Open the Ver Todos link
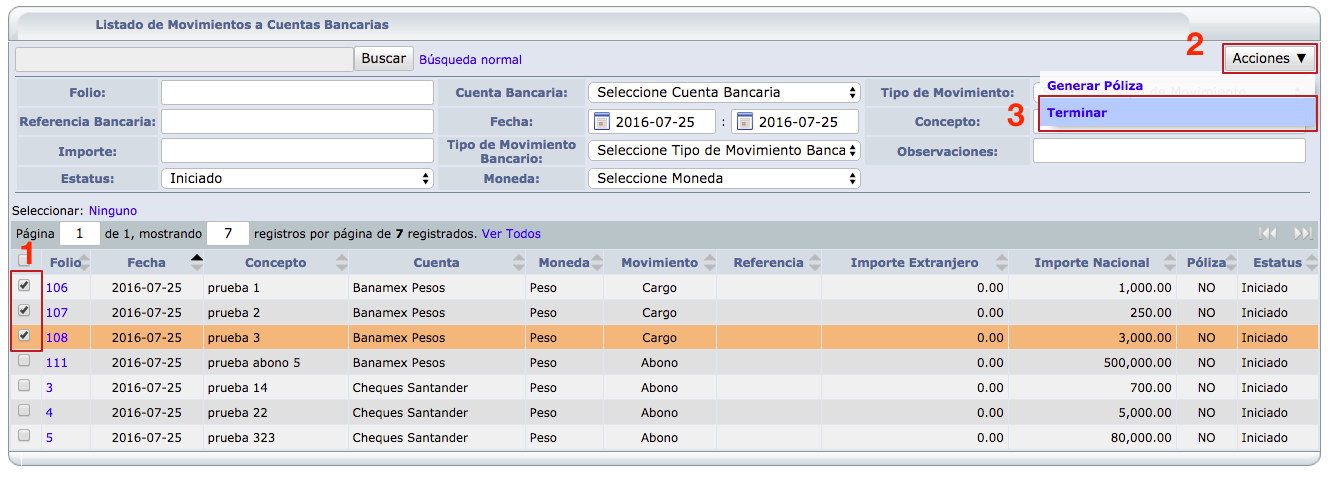This screenshot has width=1333, height=477. [511, 234]
